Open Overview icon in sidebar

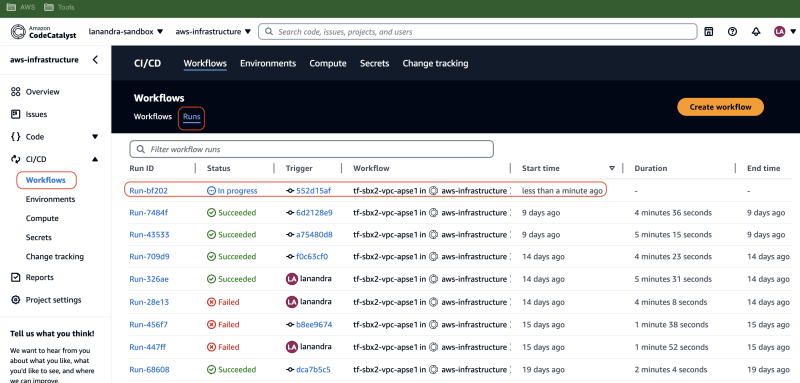click(15, 92)
